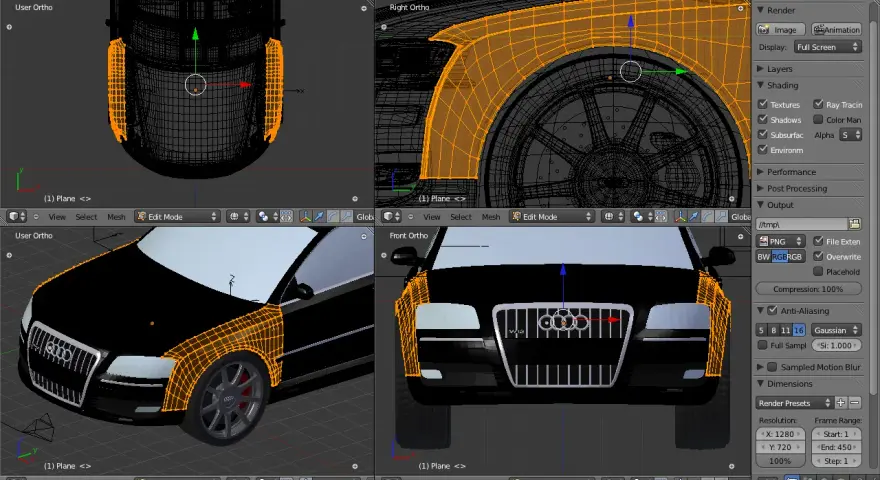Image resolution: width=880 pixels, height=480 pixels.
Task: Toggle Overwrite checkbox
Action: [818, 257]
